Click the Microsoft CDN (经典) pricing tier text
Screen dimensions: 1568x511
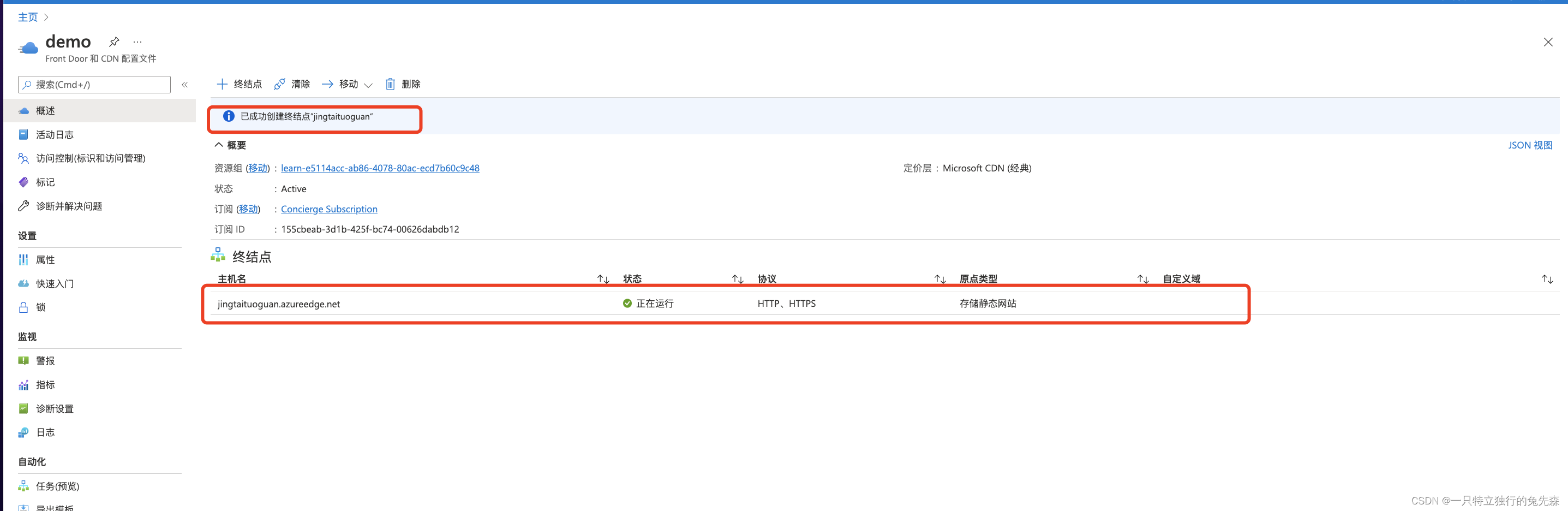(x=987, y=168)
